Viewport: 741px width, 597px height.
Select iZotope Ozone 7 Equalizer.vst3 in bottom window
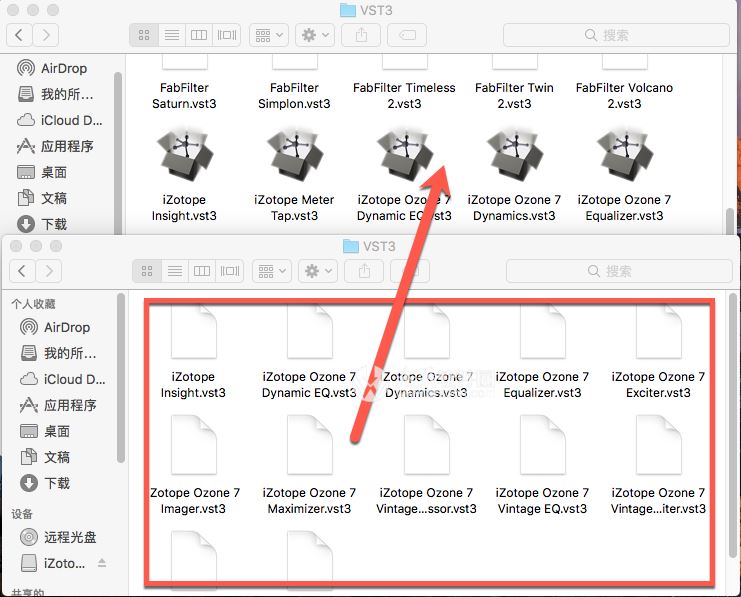(542, 352)
